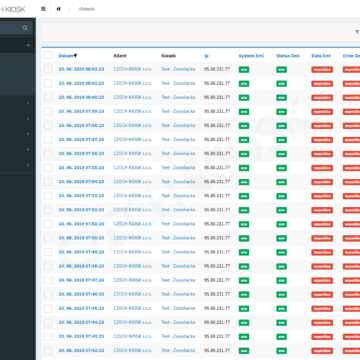
Task: Expand the second collapsed sidebar menu chevron
Action: tap(28, 119)
